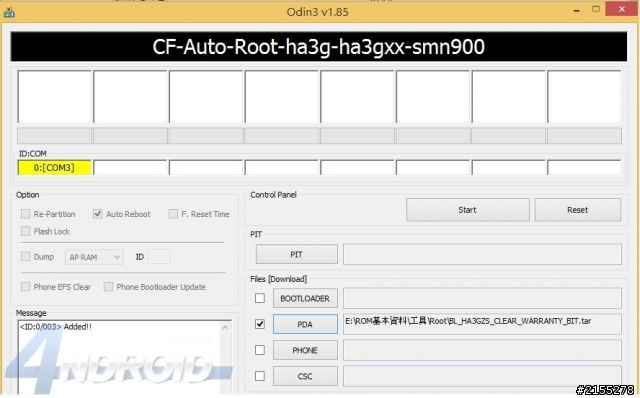Check the CSC file checkbox
Screen dimensions: 640x398
point(260,376)
